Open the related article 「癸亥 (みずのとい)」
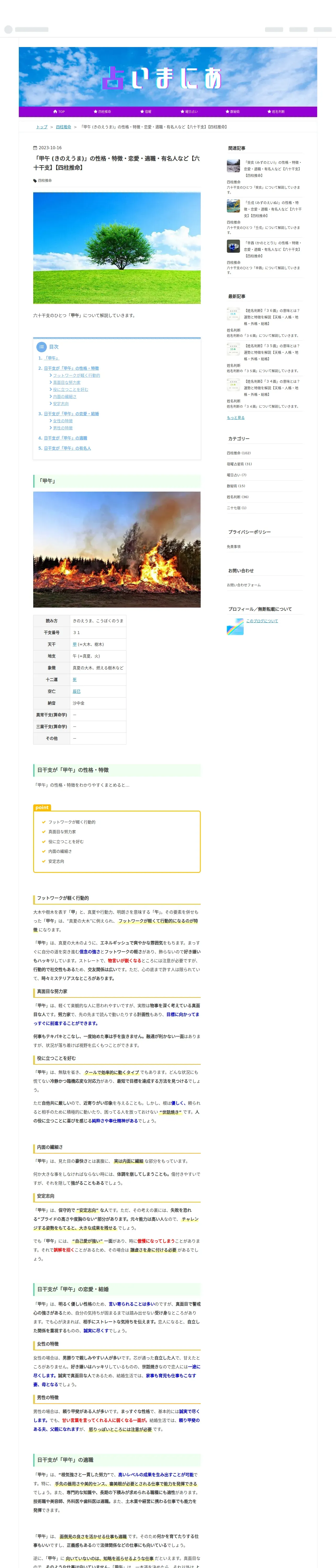336x1568 pixels. (273, 169)
